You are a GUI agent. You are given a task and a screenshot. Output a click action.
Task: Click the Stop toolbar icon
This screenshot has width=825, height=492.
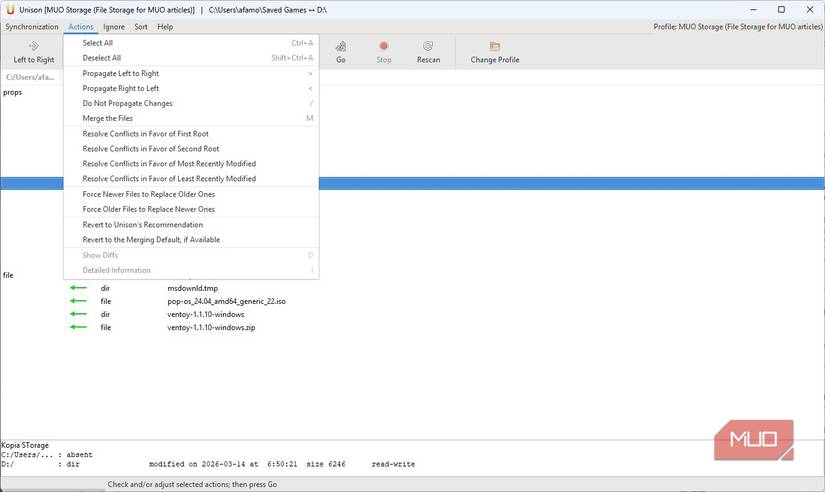point(384,46)
